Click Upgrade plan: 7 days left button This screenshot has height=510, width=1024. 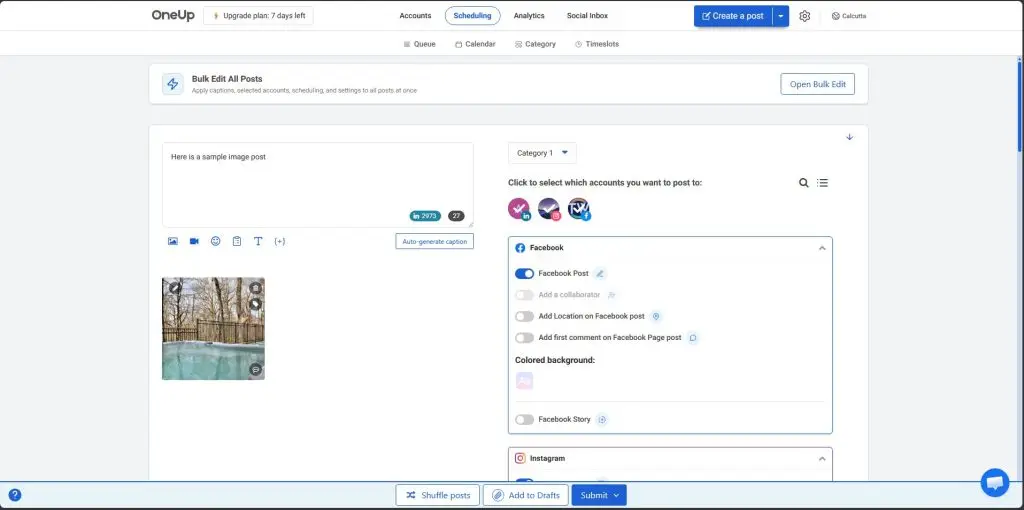[258, 16]
